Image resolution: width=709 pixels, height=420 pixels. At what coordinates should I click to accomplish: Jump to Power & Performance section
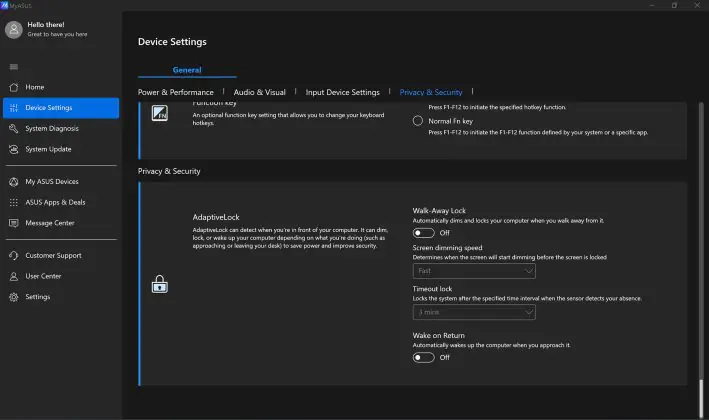click(x=175, y=92)
